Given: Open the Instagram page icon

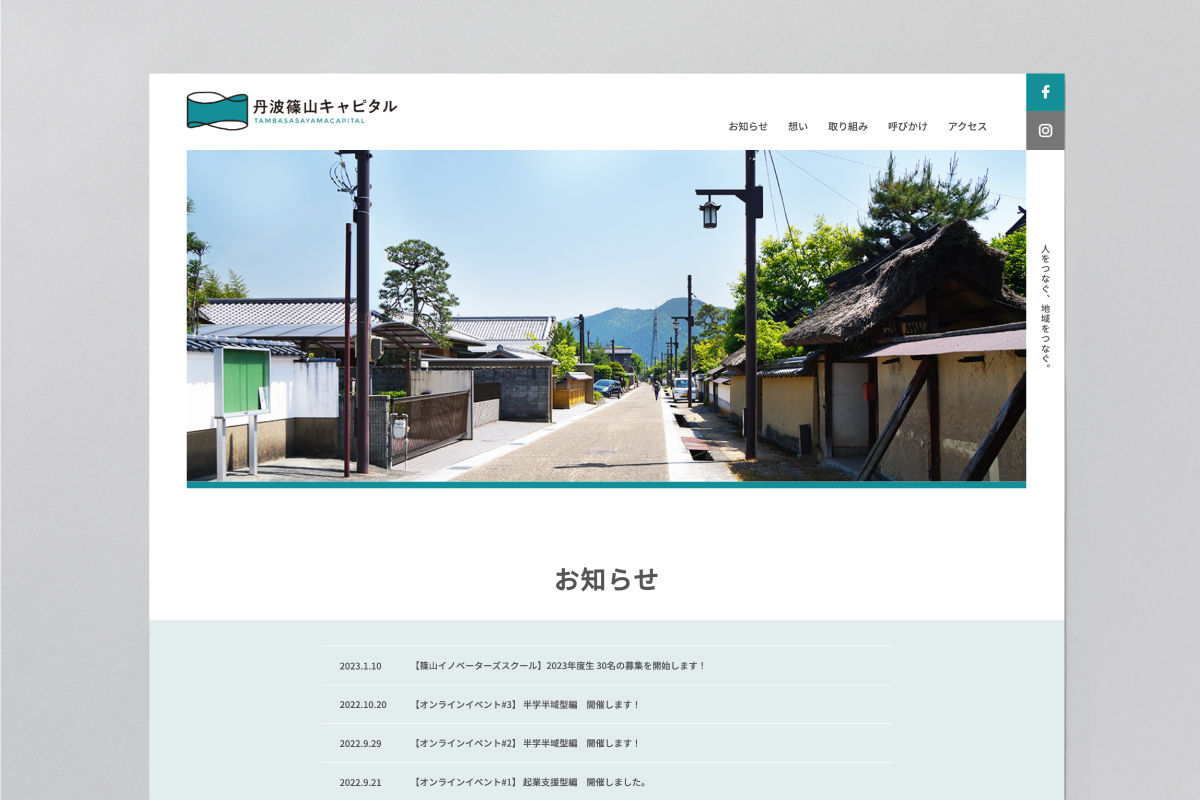Looking at the screenshot, I should tap(1045, 131).
